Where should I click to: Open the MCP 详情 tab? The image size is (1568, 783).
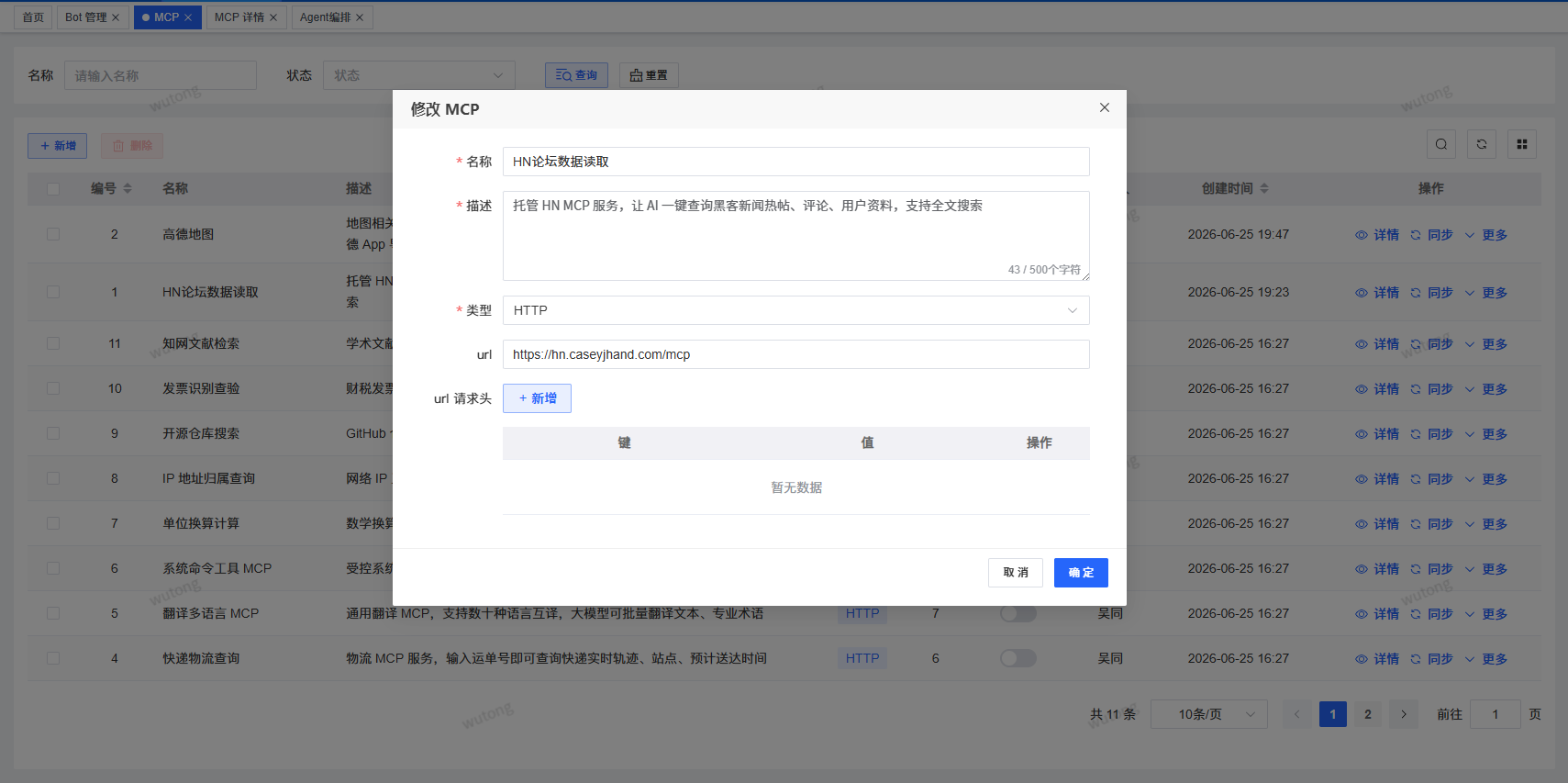(239, 17)
